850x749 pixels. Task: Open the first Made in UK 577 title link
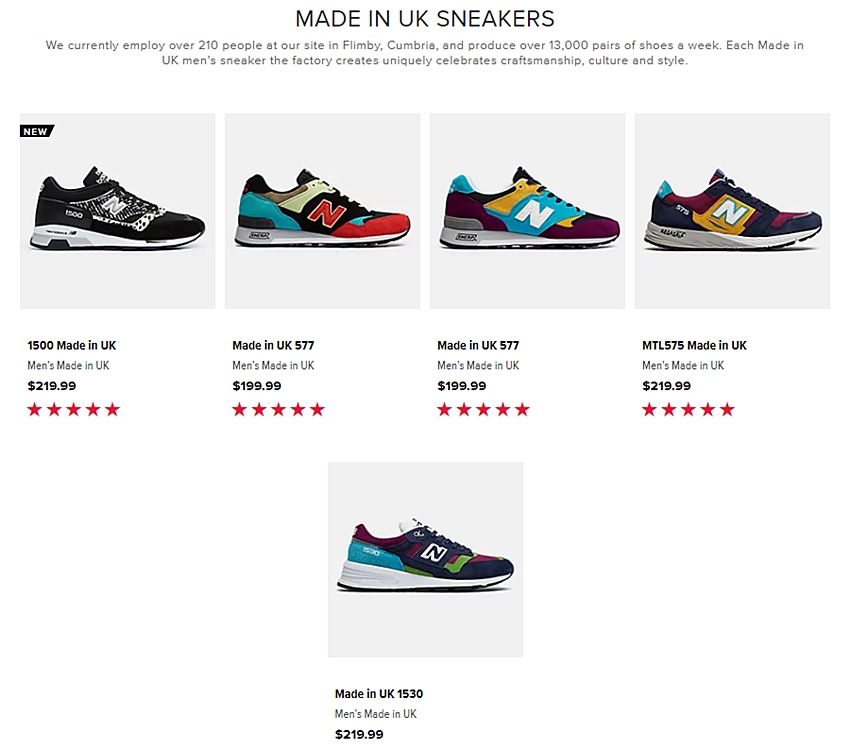point(273,345)
